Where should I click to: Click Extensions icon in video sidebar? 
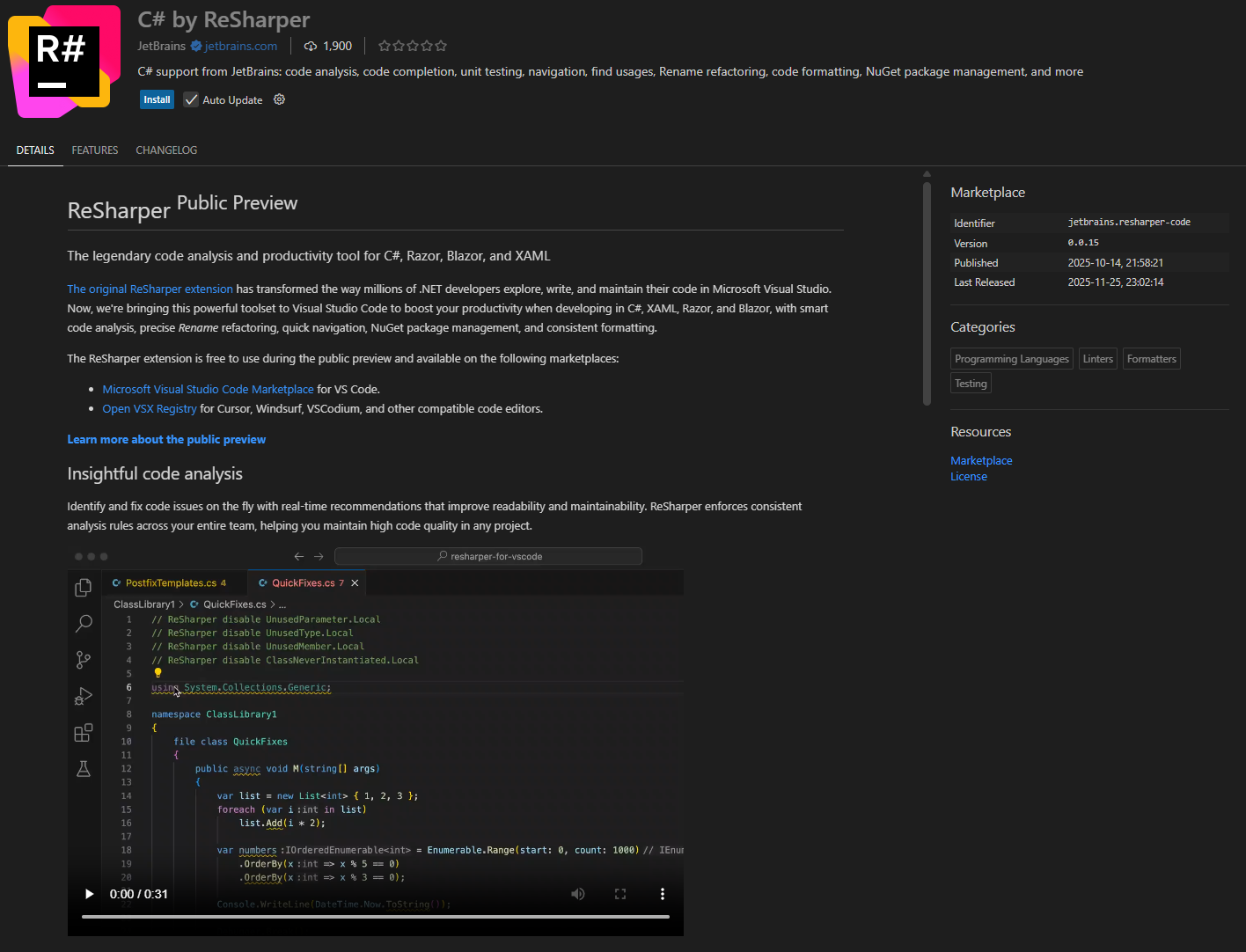pyautogui.click(x=84, y=732)
